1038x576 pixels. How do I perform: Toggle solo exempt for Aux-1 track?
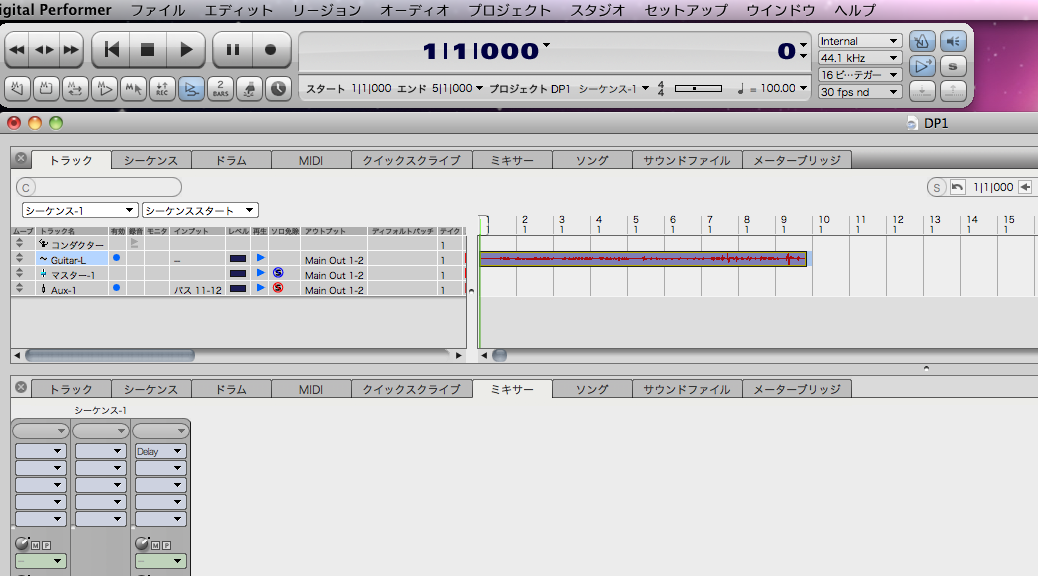[x=278, y=287]
